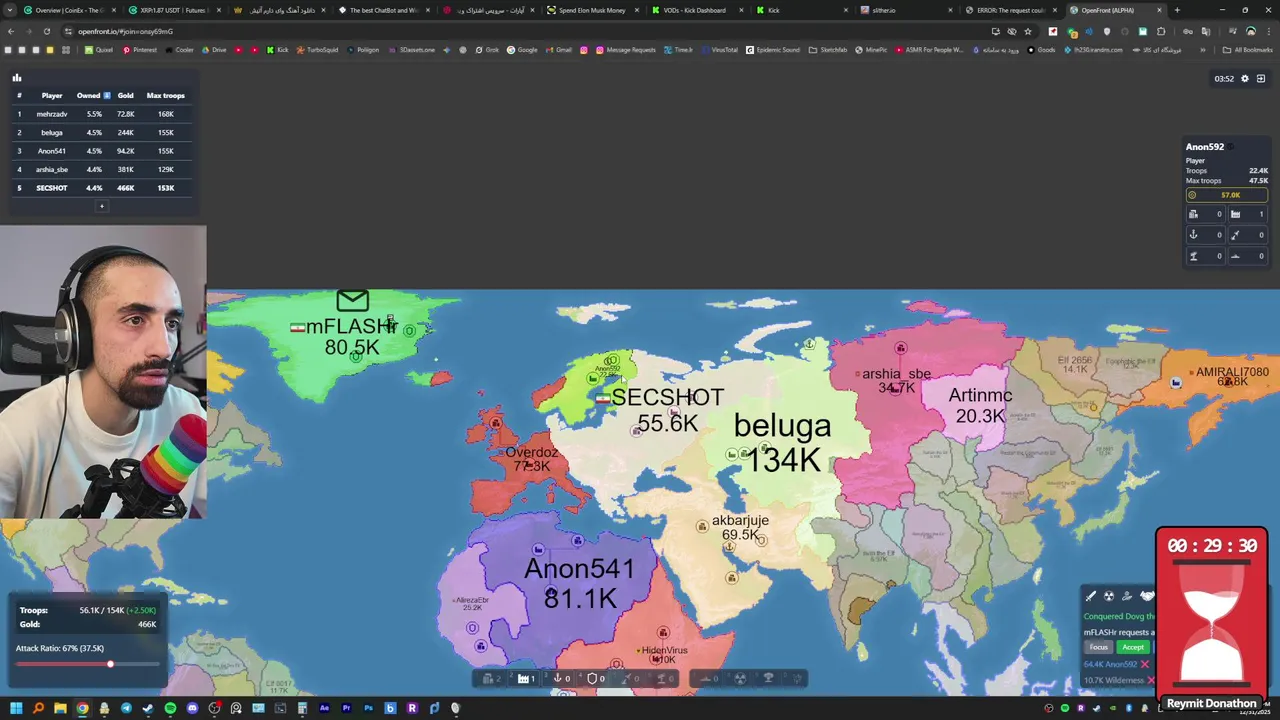The height and width of the screenshot is (720, 1280).
Task: Select atom bomb item in bottom bar
Action: click(x=740, y=679)
